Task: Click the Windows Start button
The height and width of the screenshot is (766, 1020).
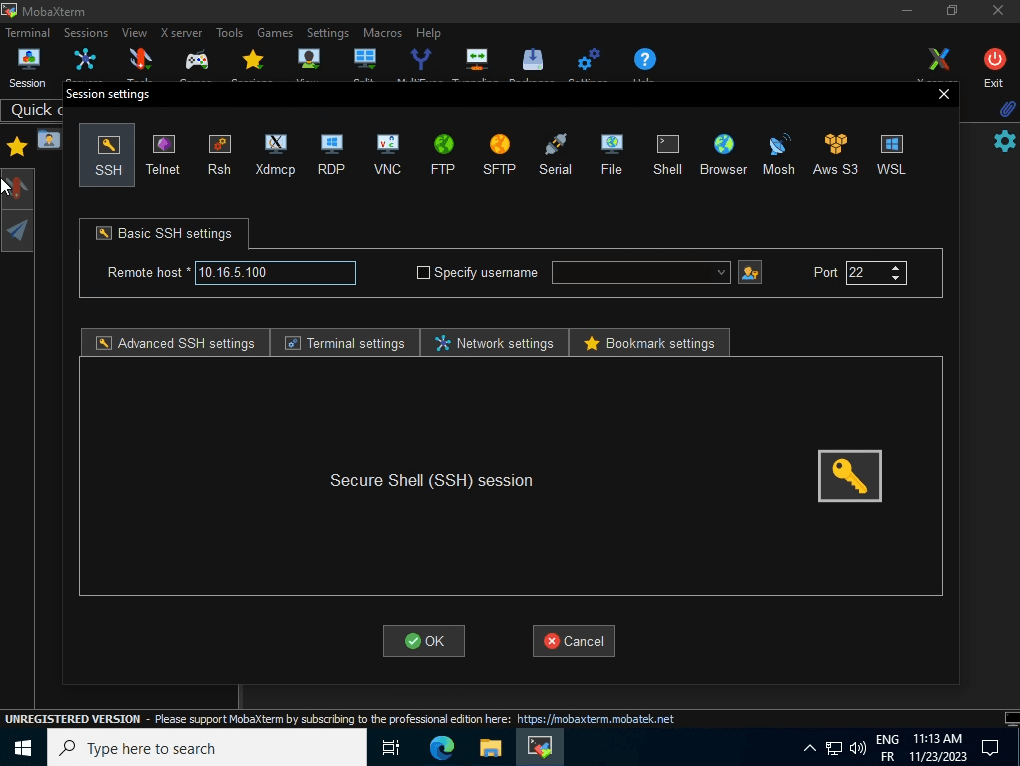Action: click(x=23, y=748)
